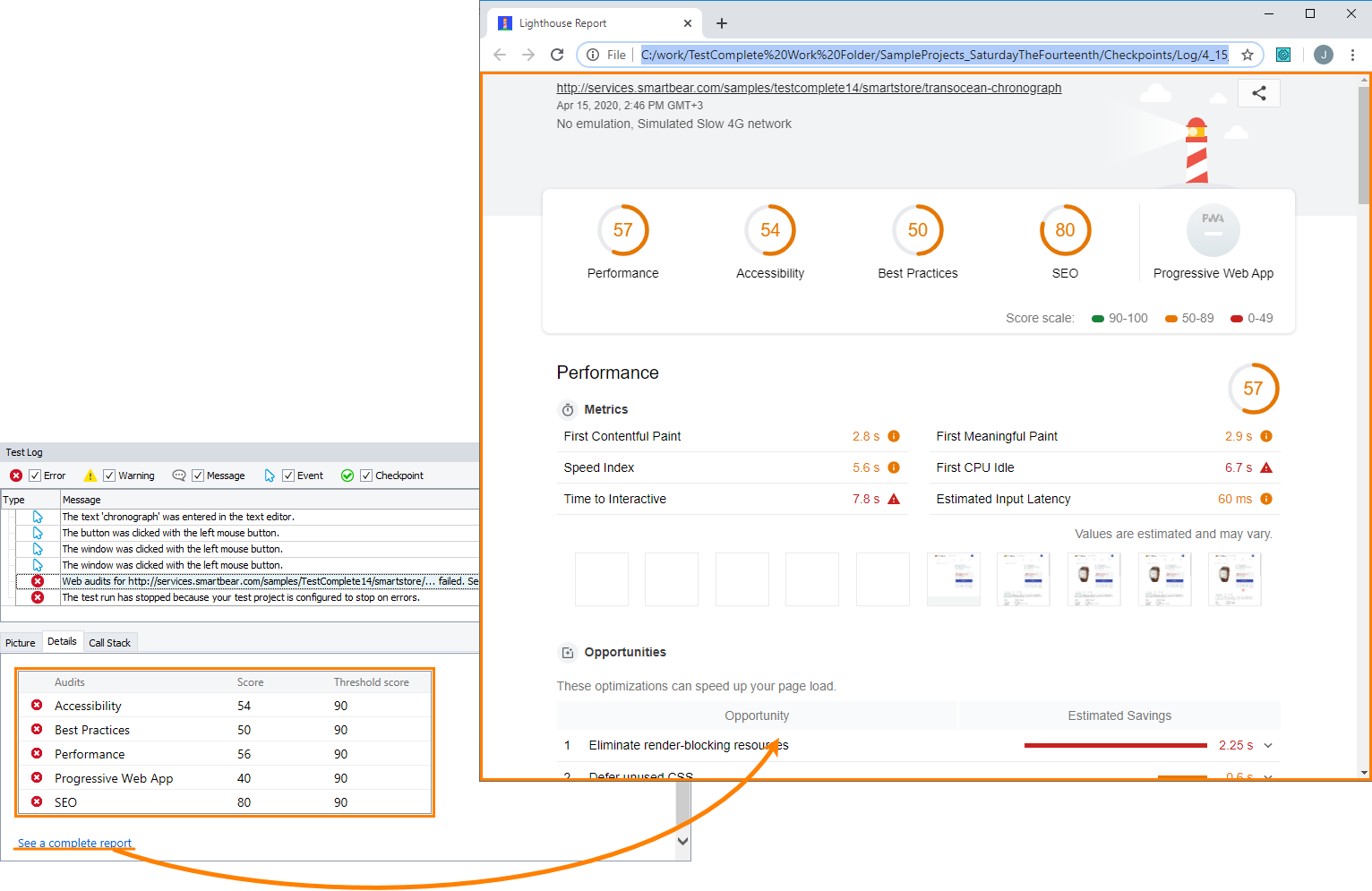
Task: Disable the Event filter checkbox
Action: tap(288, 475)
